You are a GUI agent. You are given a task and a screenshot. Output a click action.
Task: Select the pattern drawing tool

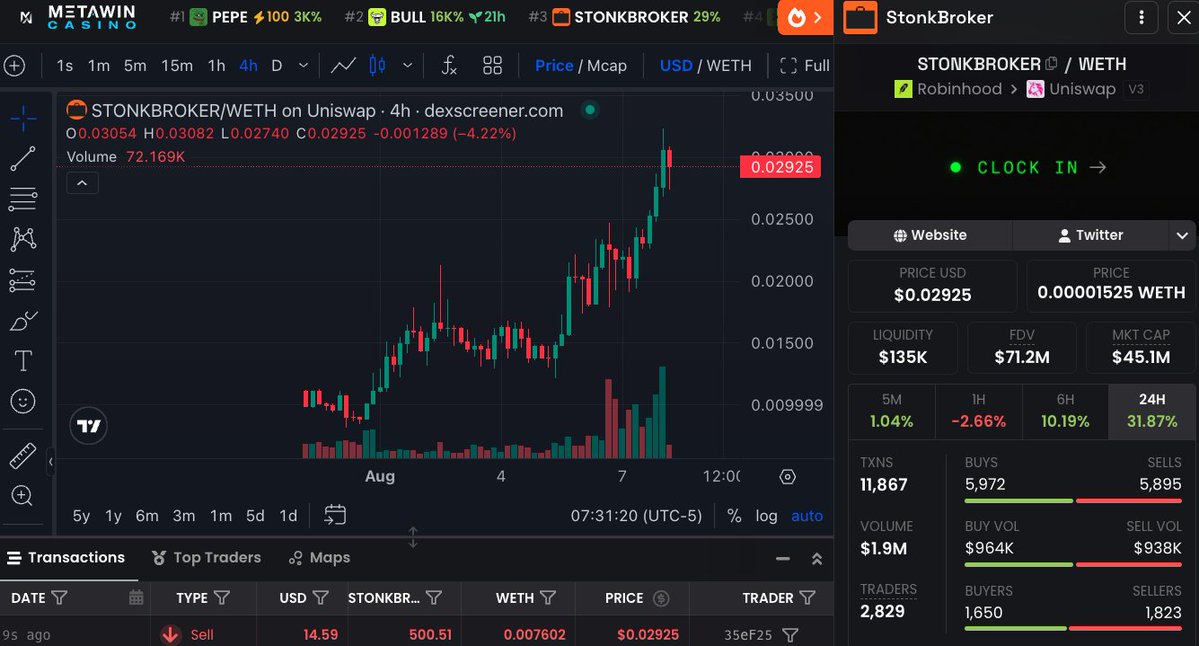[x=23, y=239]
